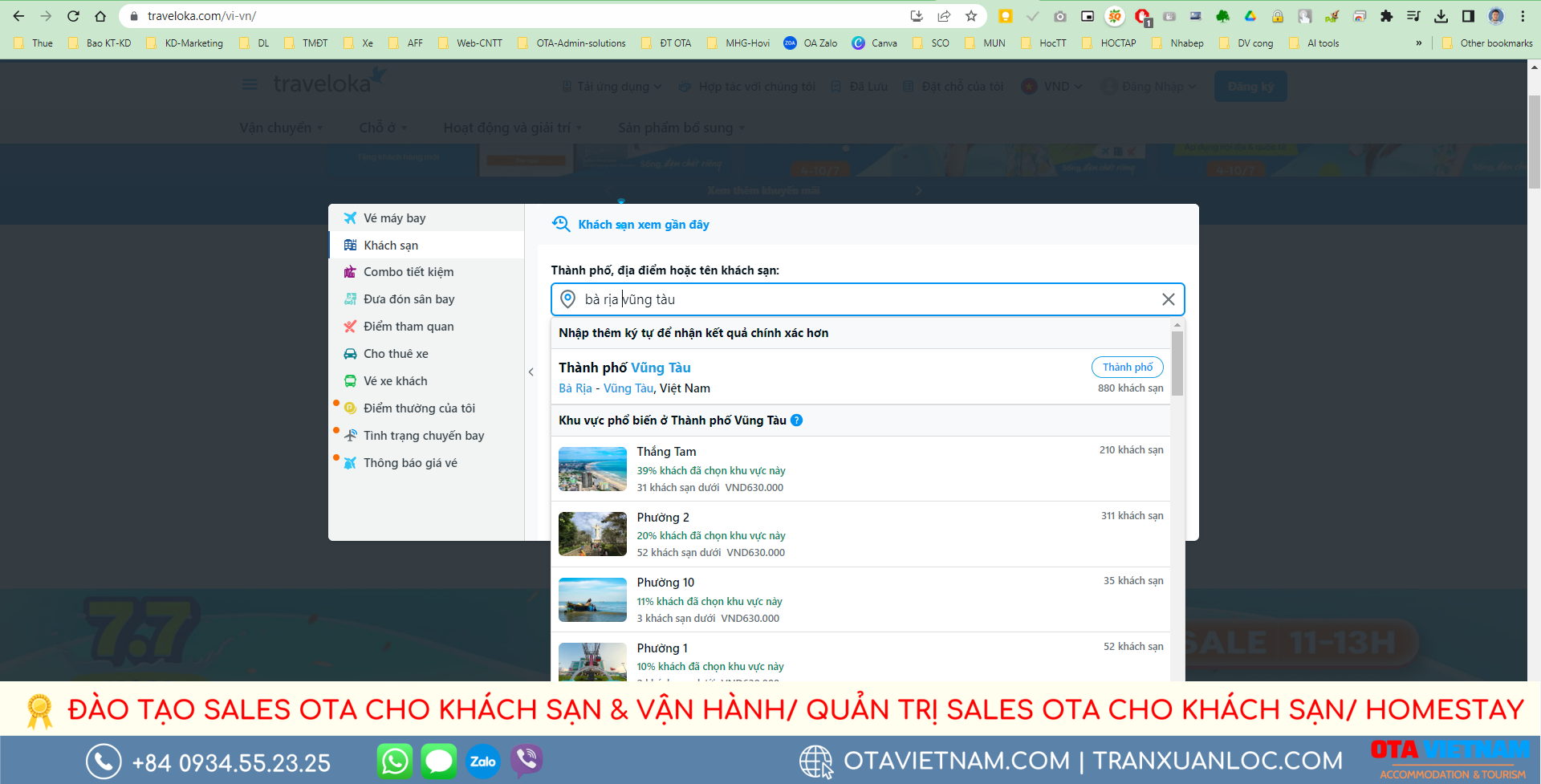Viewport: 1541px width, 784px height.
Task: Open Đã Lưu saved items
Action: (x=859, y=87)
